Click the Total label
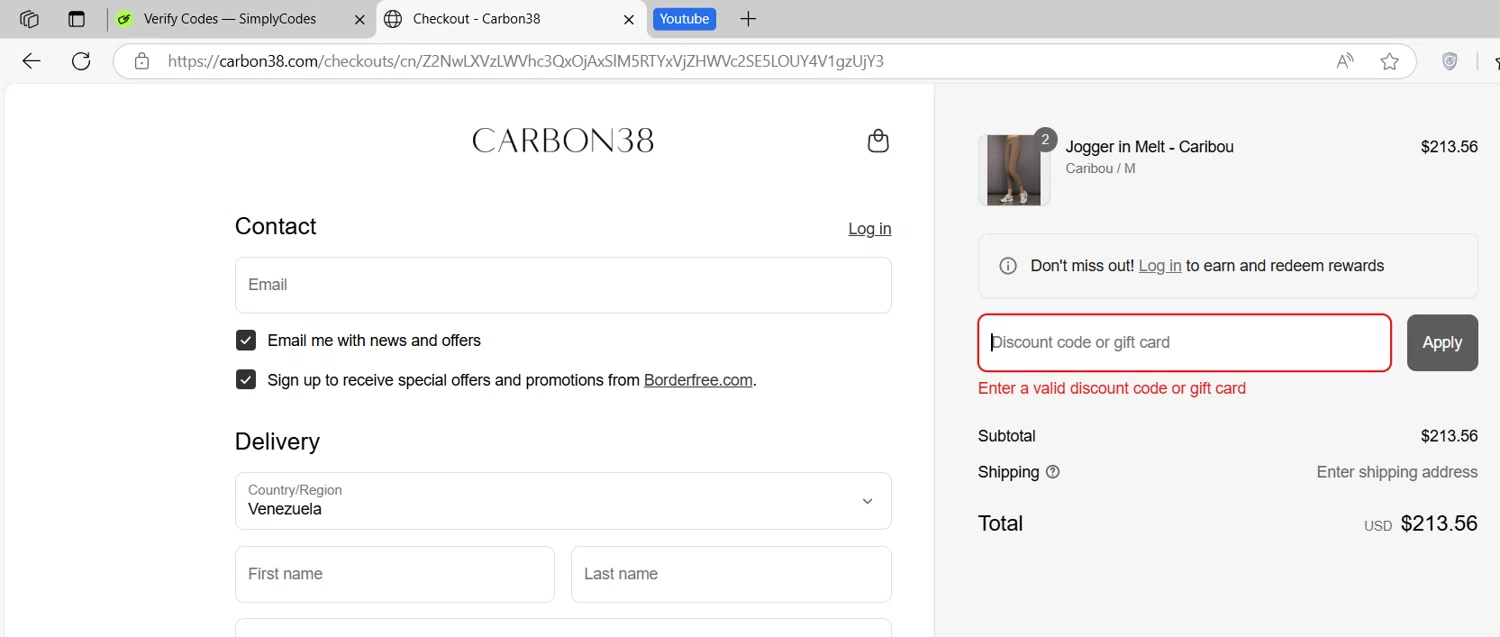Image resolution: width=1500 pixels, height=637 pixels. pyautogui.click(x=1000, y=523)
